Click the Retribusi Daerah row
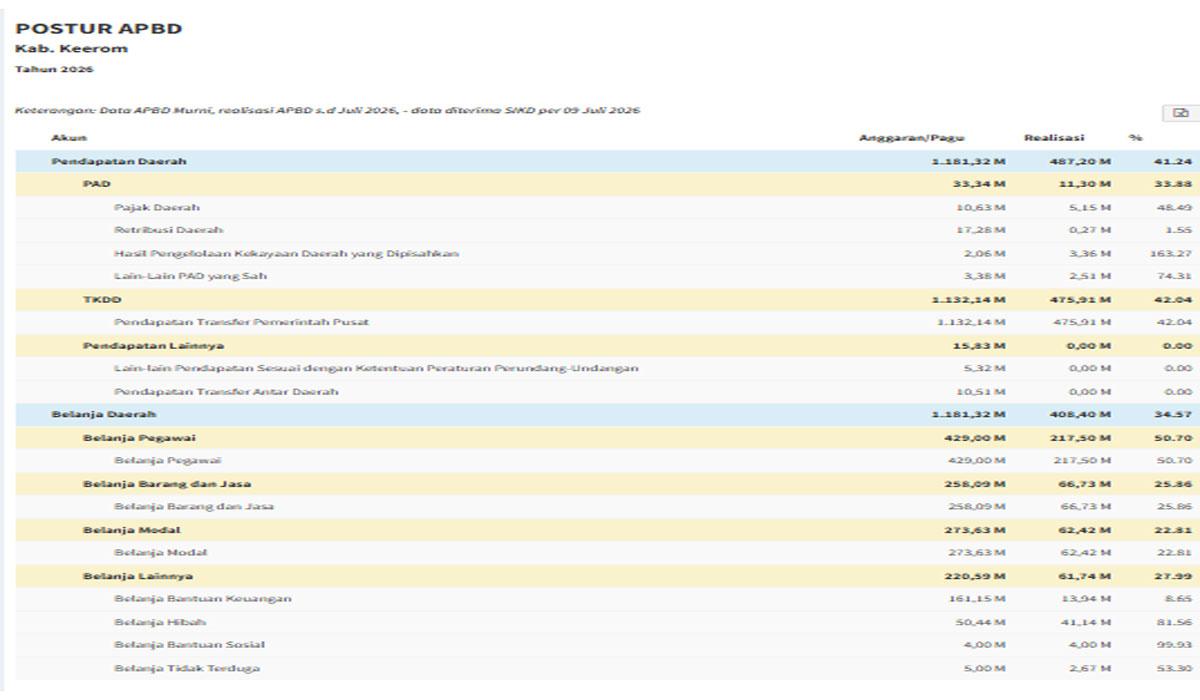Viewport: 1200px width, 700px height. pos(607,230)
